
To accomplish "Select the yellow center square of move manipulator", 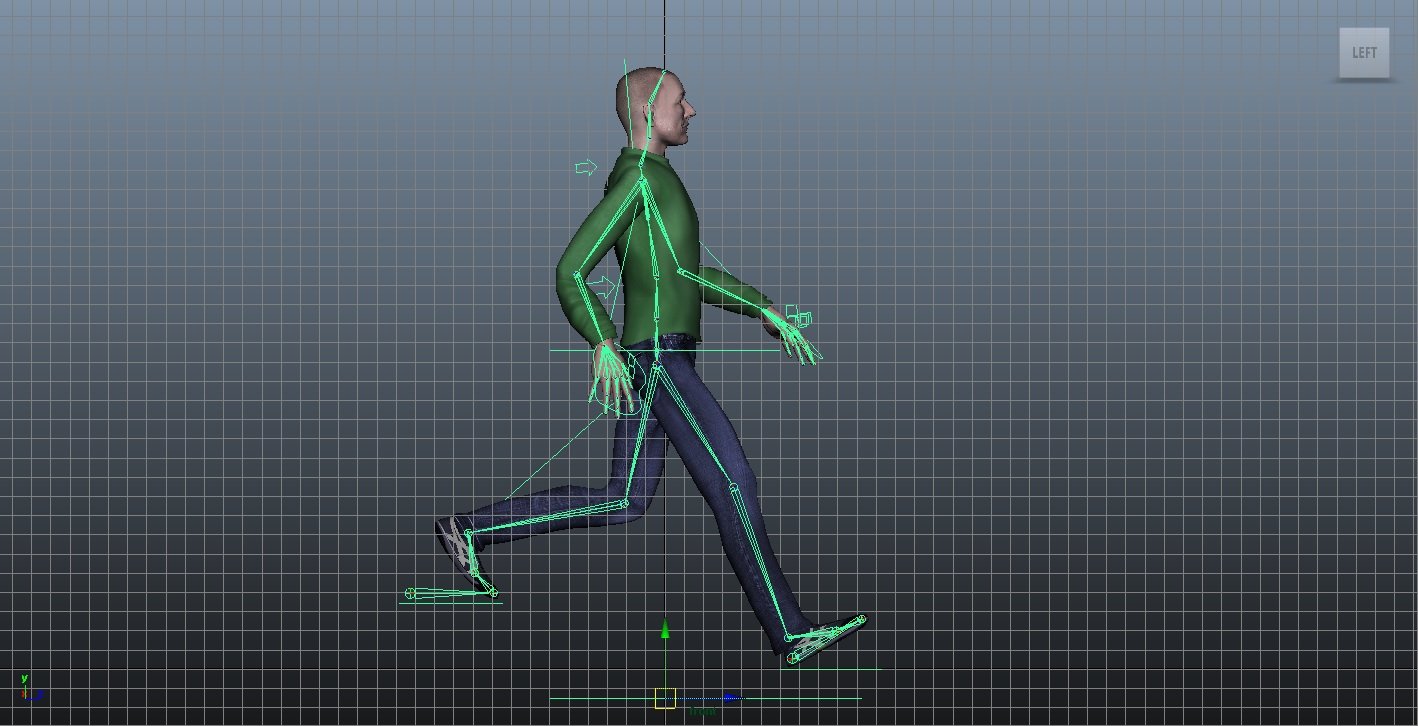I will 665,698.
